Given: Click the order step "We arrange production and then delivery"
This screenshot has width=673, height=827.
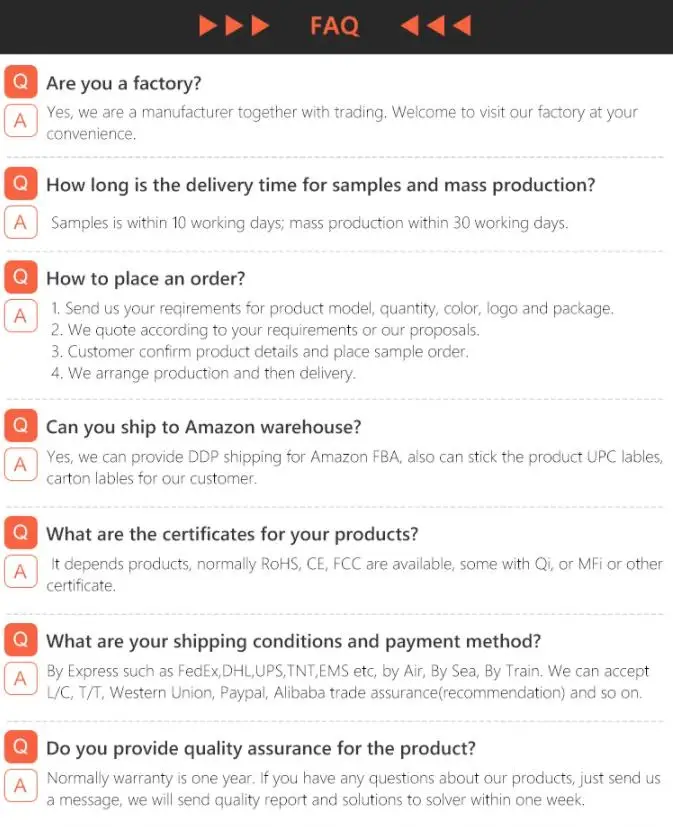Looking at the screenshot, I should click(210, 373).
